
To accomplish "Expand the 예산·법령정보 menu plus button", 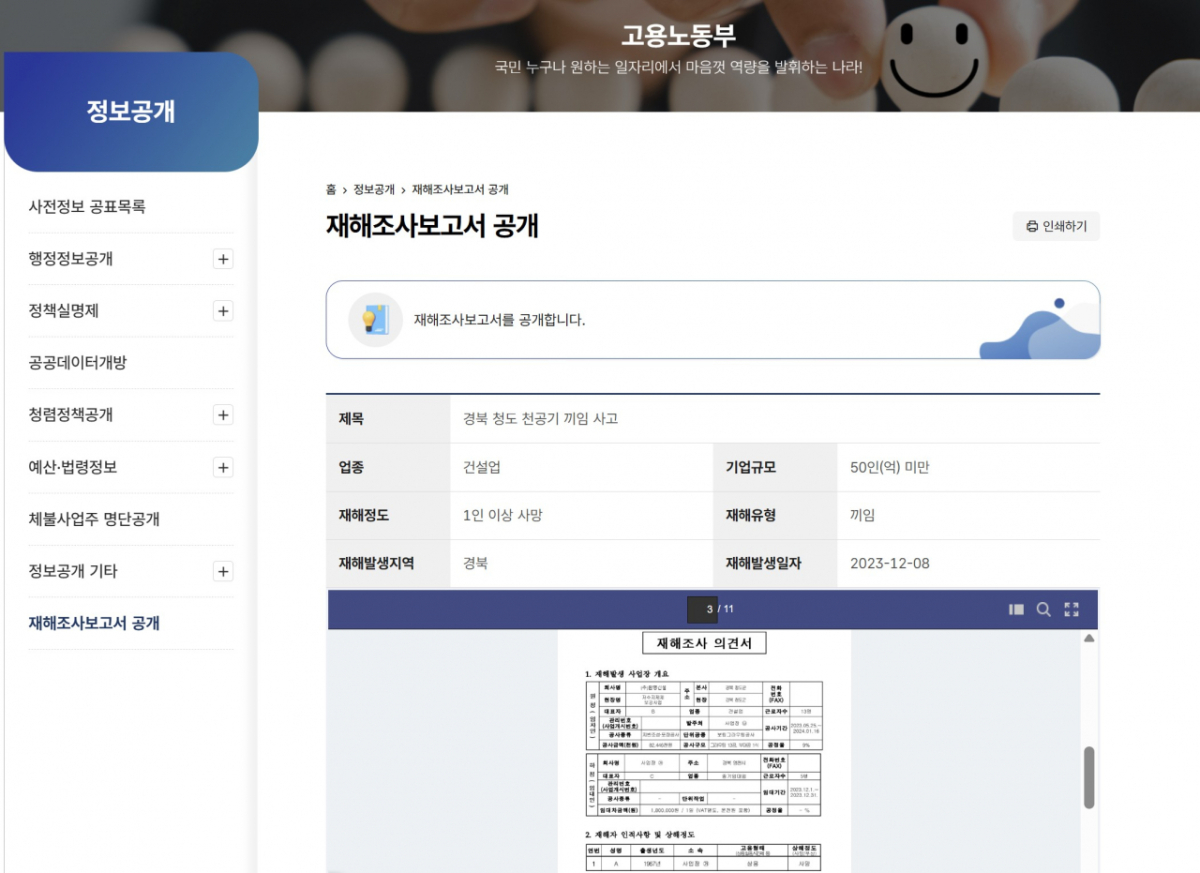I will click(x=223, y=467).
